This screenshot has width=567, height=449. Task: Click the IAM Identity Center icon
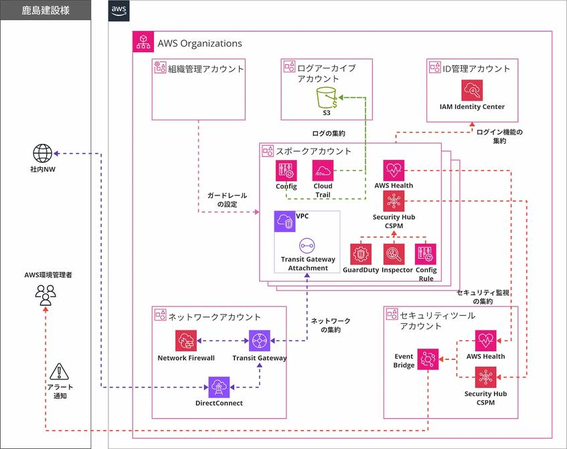[472, 90]
